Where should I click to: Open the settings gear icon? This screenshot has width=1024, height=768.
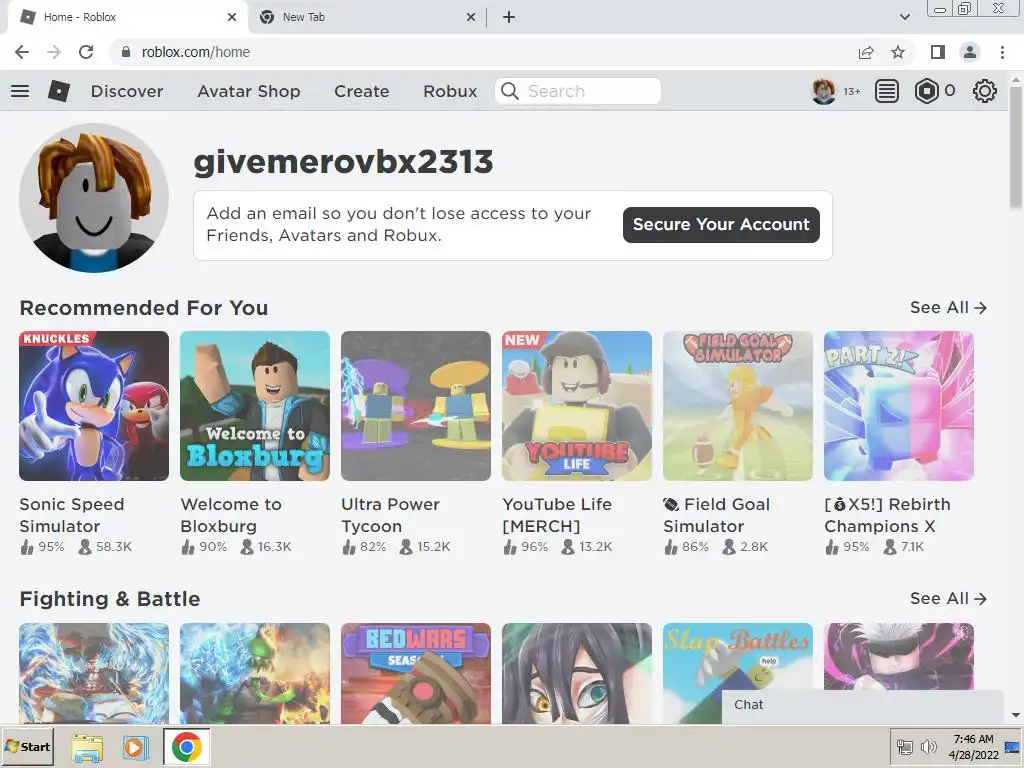click(x=984, y=91)
